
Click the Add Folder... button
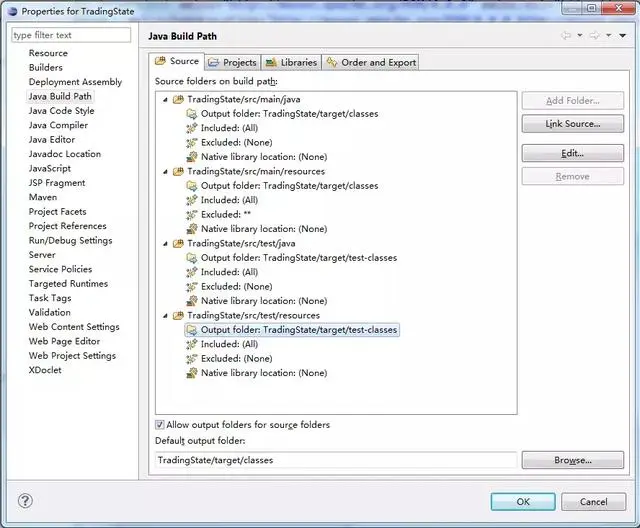[573, 101]
